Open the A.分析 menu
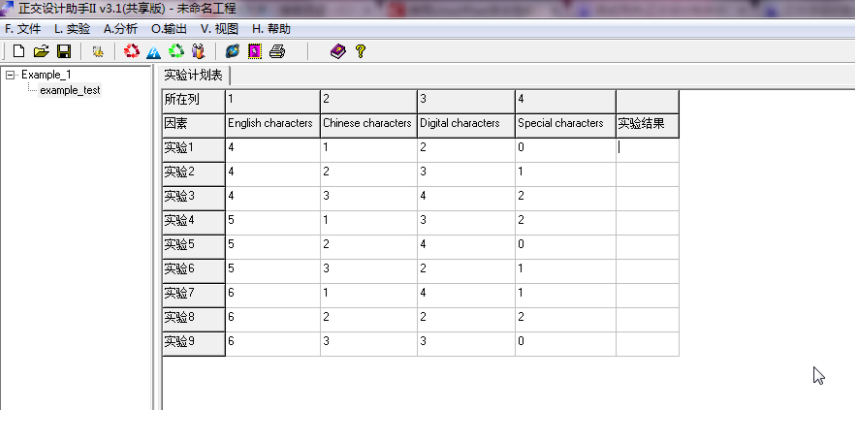 coord(121,29)
